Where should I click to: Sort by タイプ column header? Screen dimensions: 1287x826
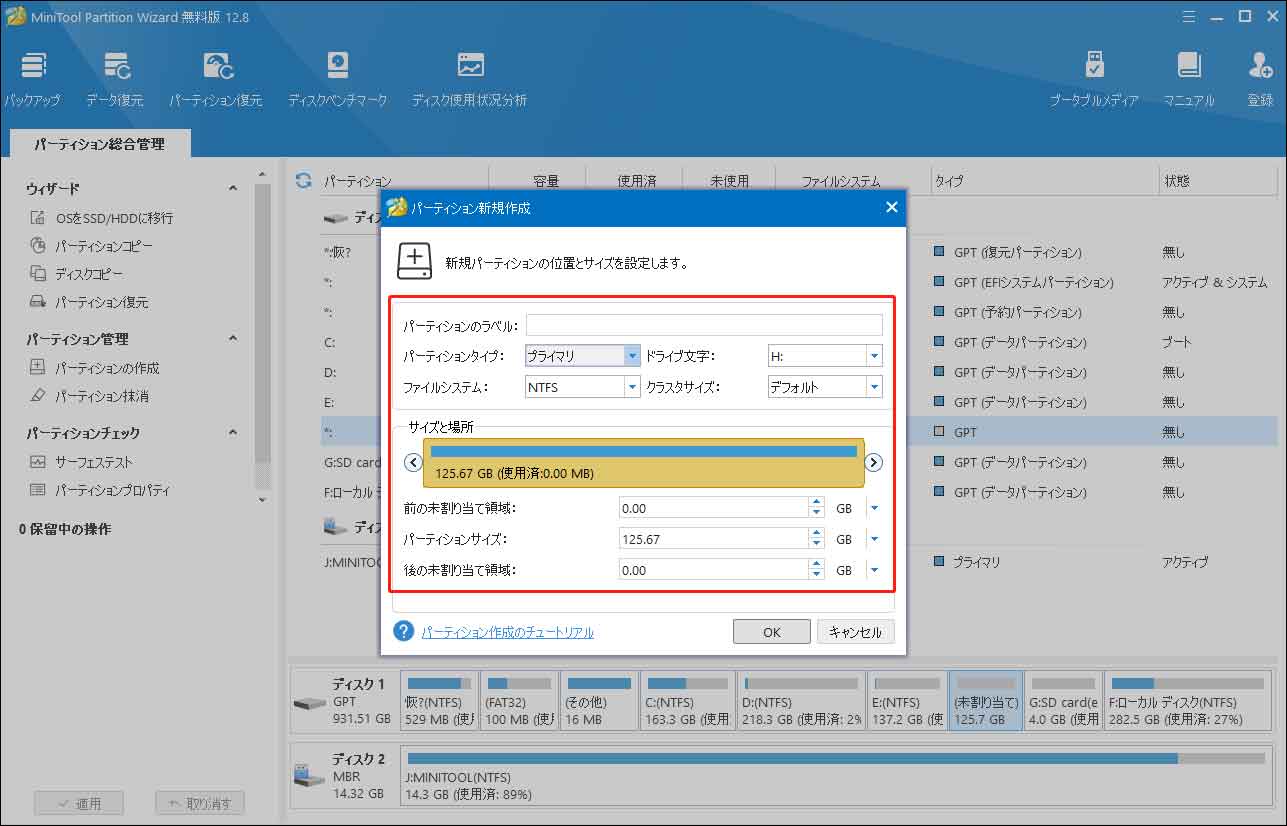[949, 181]
